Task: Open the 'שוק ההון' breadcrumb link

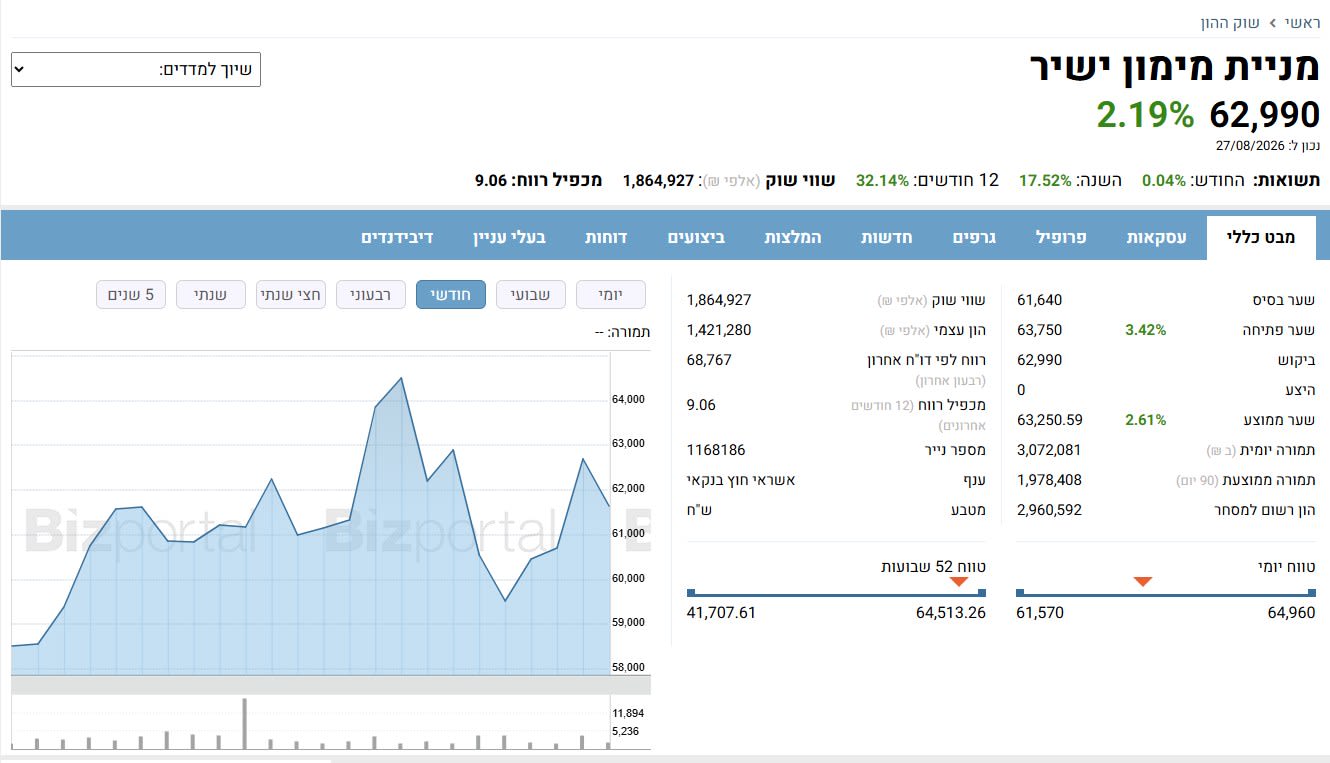Action: (1230, 22)
